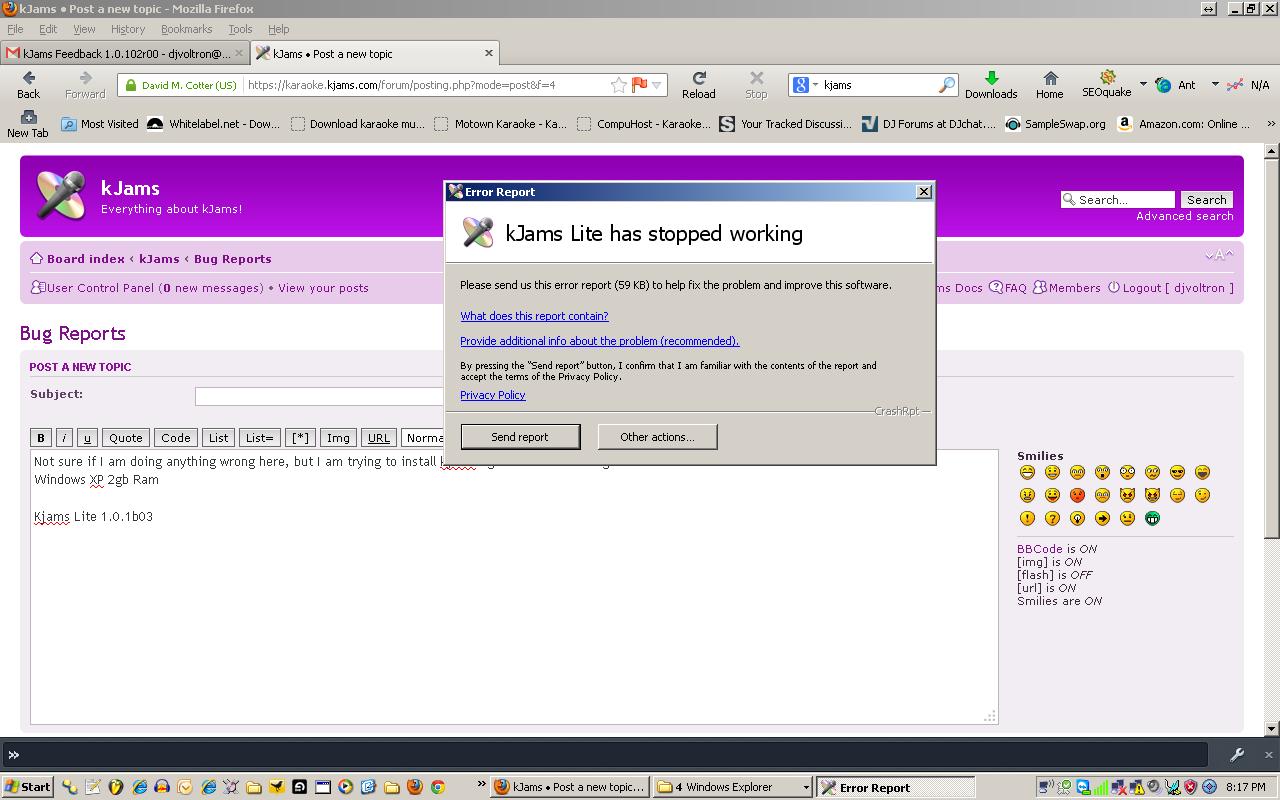Image resolution: width=1280 pixels, height=800 pixels.
Task: Click the Firefox Back arrow icon
Action: click(x=28, y=78)
